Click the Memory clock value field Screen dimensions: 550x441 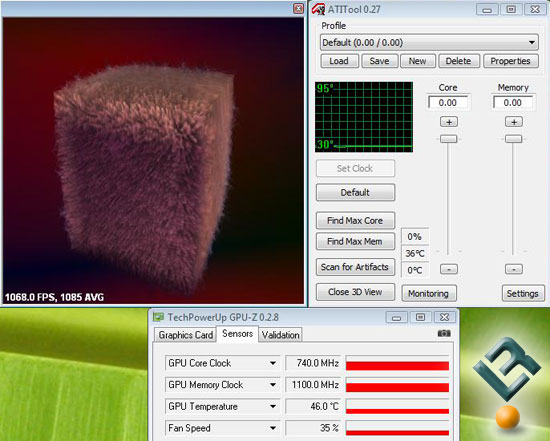pyautogui.click(x=513, y=103)
